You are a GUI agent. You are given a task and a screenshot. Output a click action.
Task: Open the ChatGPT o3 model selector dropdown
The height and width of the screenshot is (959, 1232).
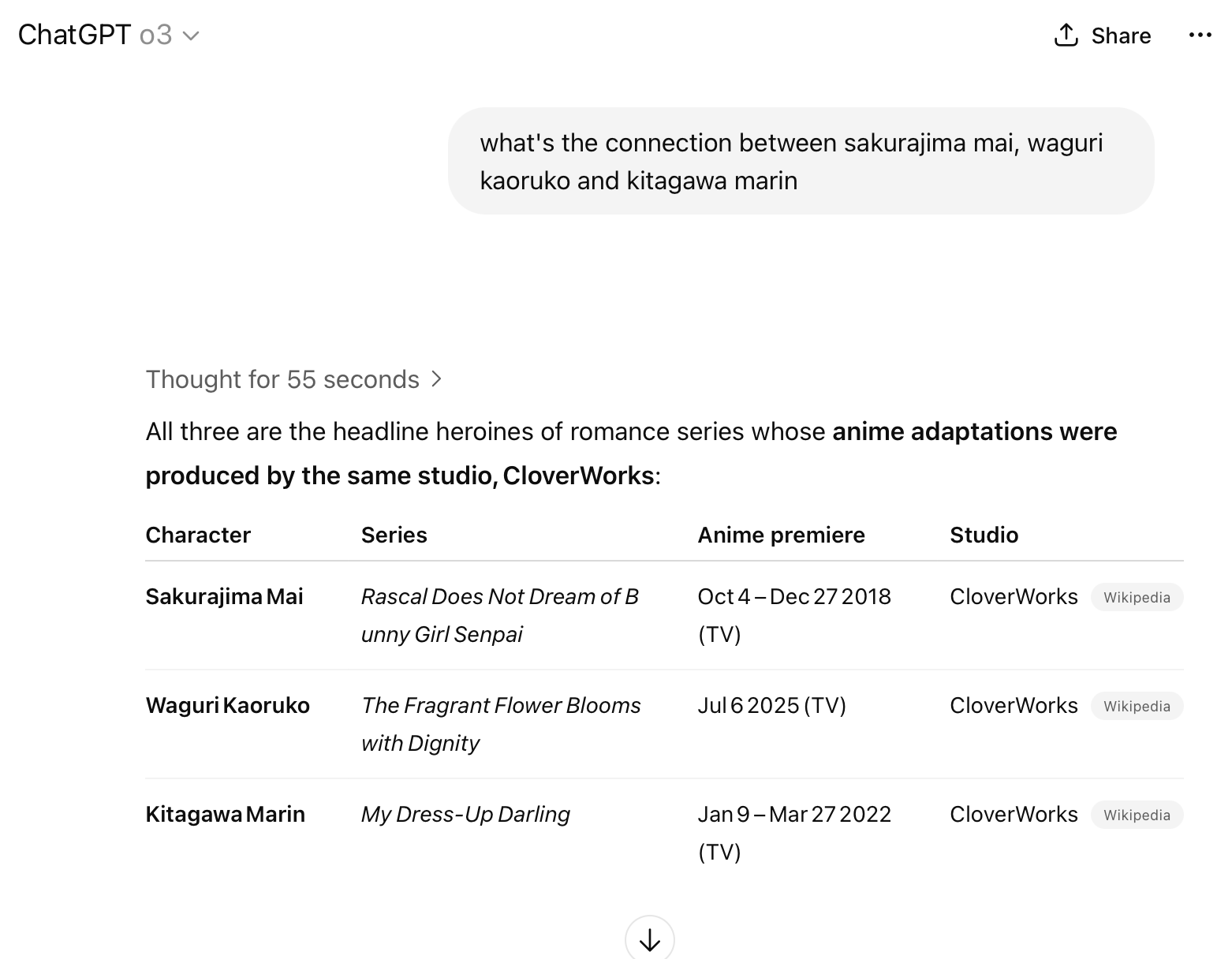pos(108,35)
